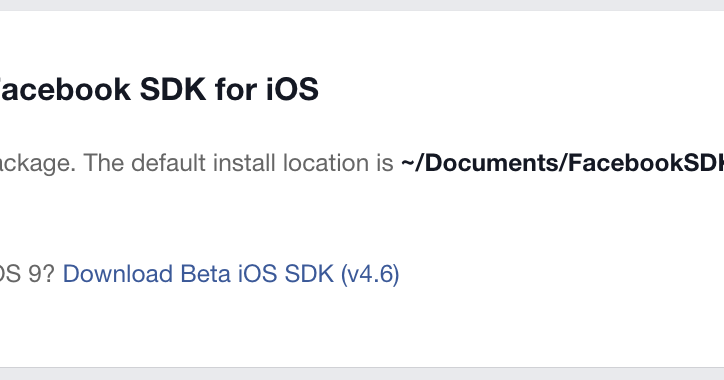Click the gray strip below the white card

[362, 374]
